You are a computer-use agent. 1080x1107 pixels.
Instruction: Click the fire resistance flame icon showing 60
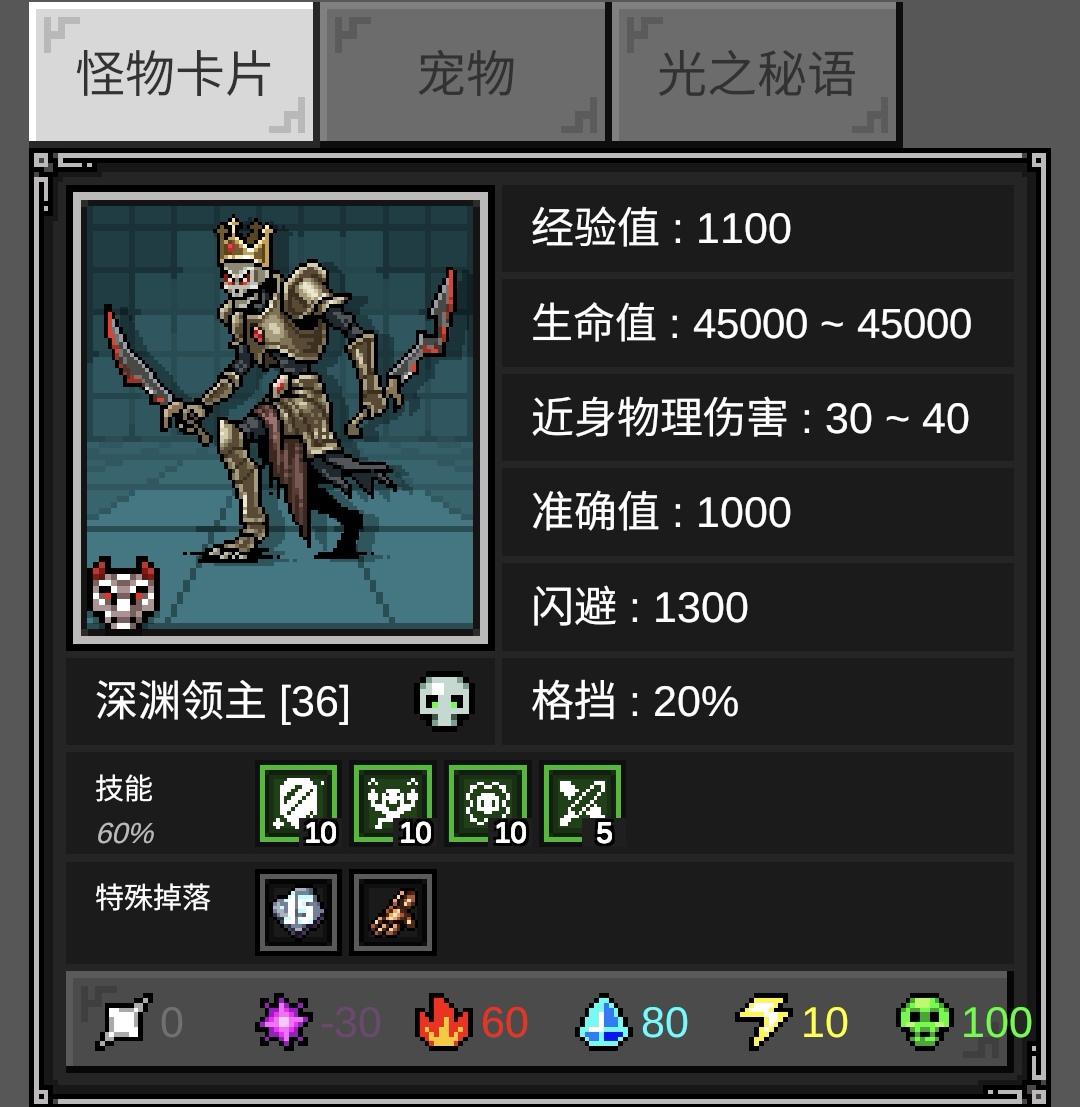(x=443, y=1021)
